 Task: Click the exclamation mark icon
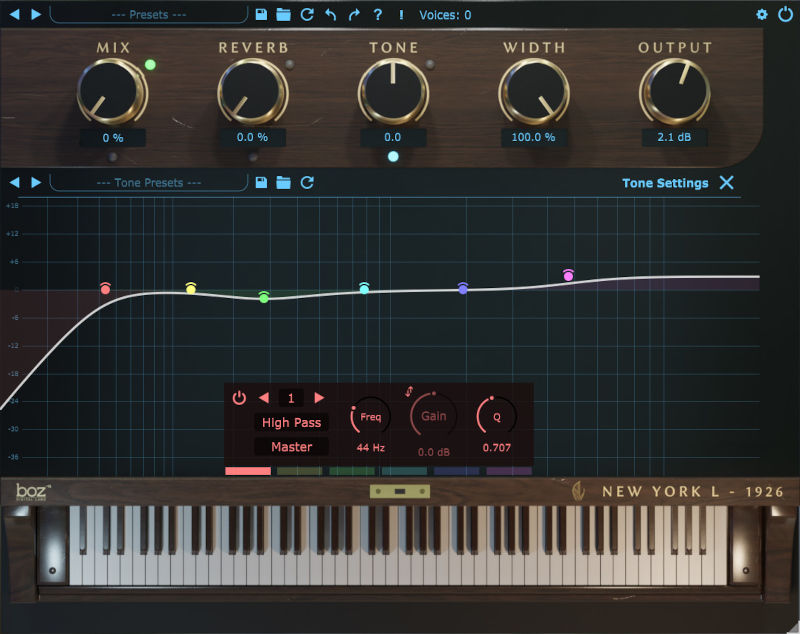coord(401,15)
